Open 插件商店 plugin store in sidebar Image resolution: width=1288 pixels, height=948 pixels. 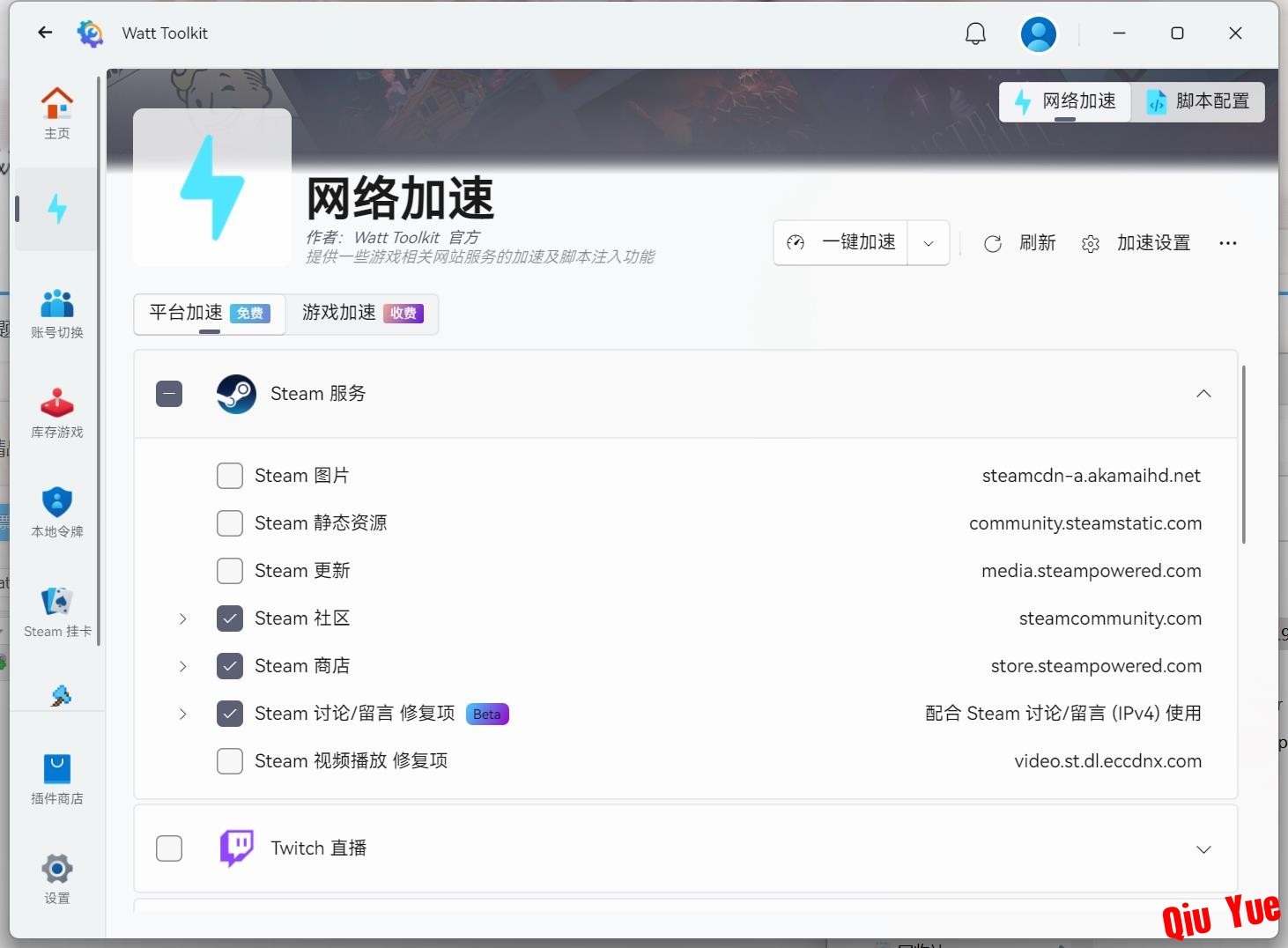(x=57, y=780)
